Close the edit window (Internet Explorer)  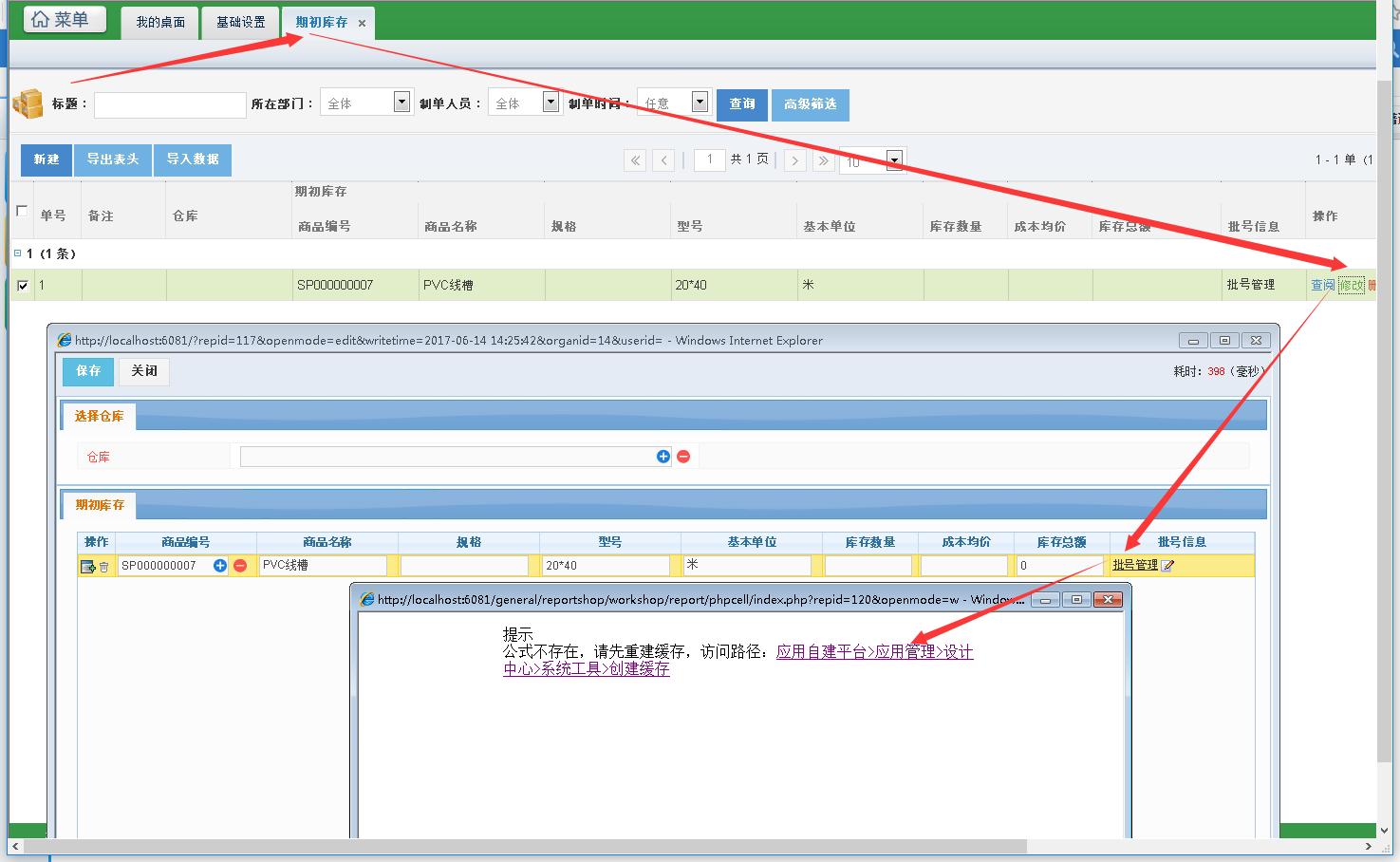tap(1256, 340)
